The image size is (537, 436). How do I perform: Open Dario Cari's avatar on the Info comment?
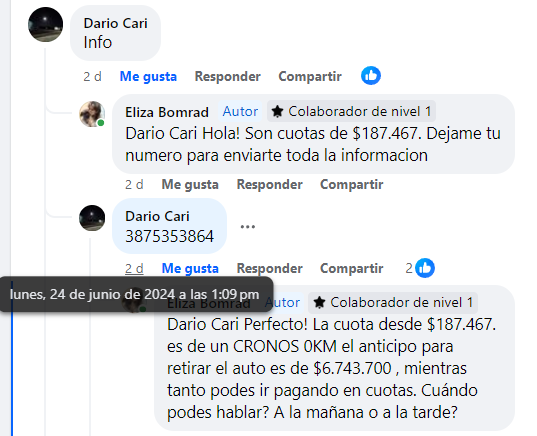pyautogui.click(x=46, y=24)
